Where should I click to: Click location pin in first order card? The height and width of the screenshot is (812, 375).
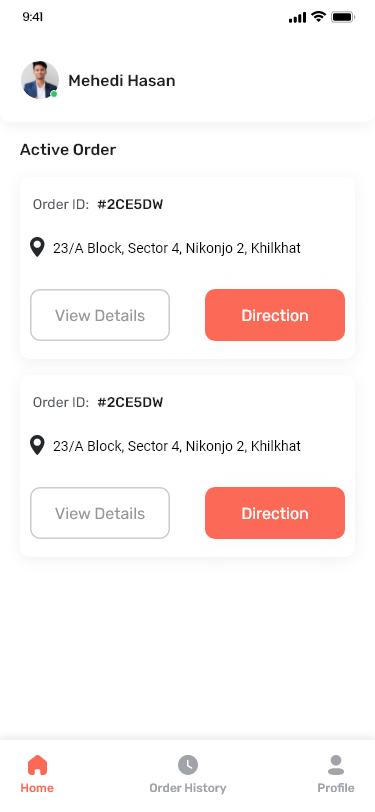pyautogui.click(x=37, y=248)
